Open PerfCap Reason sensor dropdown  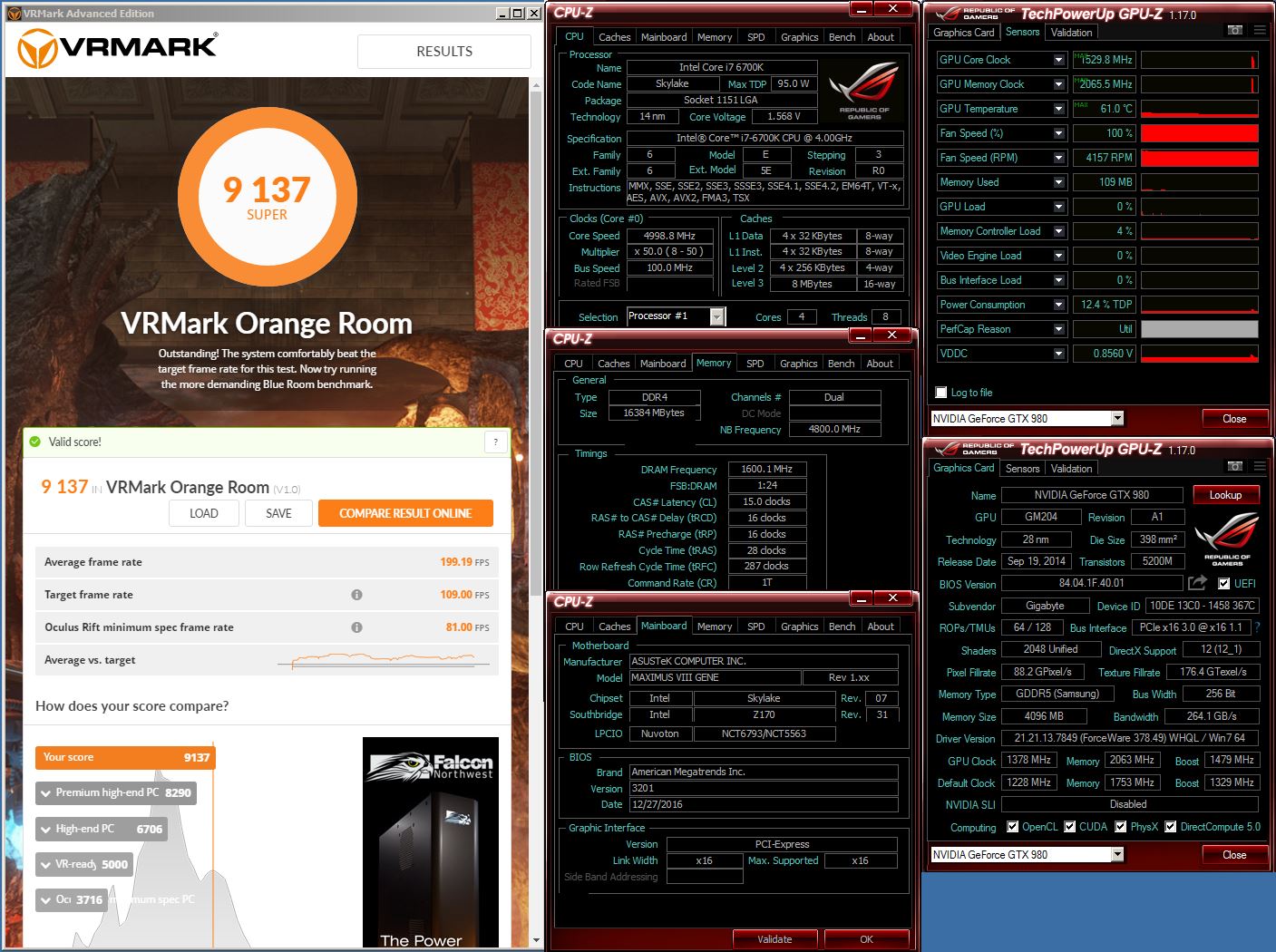click(x=1058, y=329)
